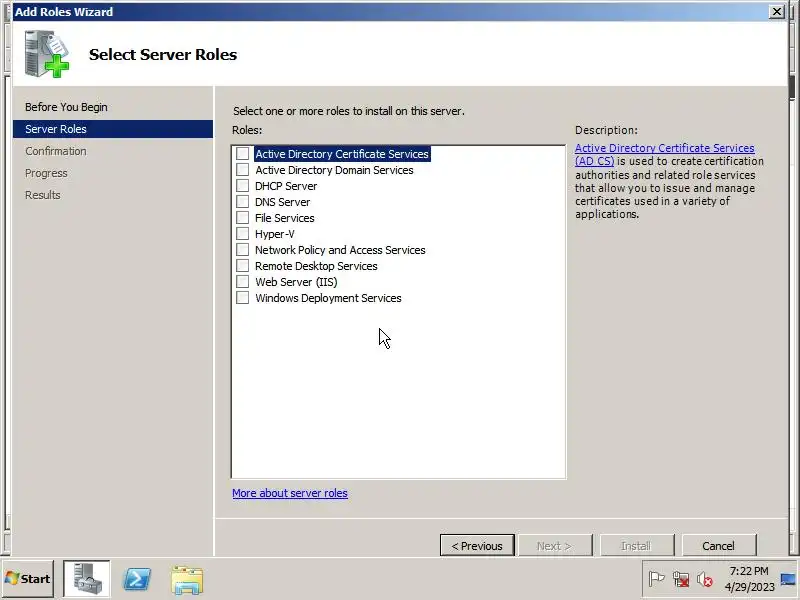Check the Active Directory Certificate Services checkbox
The image size is (800, 600).
click(x=242, y=154)
